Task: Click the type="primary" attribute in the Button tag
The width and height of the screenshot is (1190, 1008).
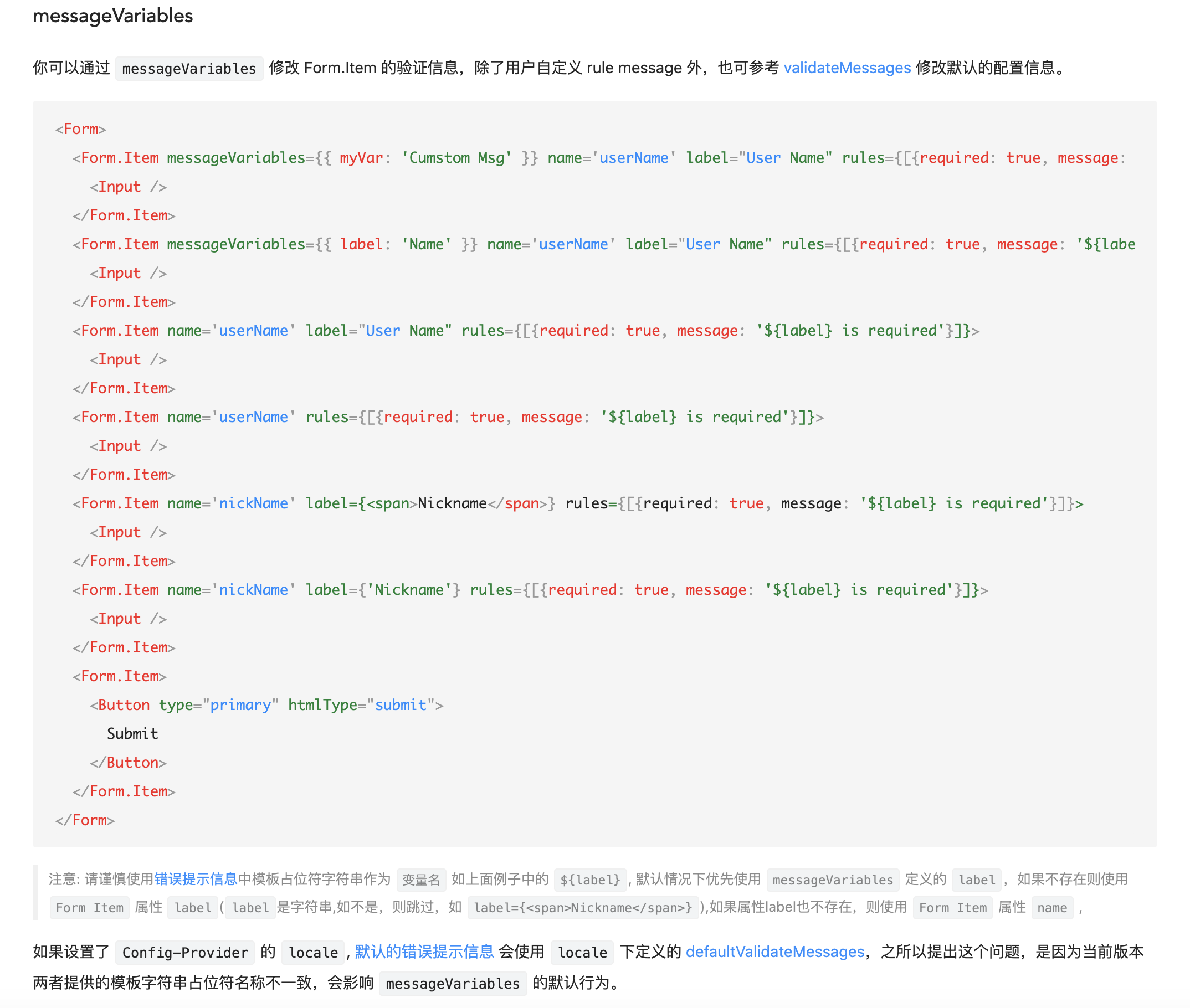Action: 218,704
